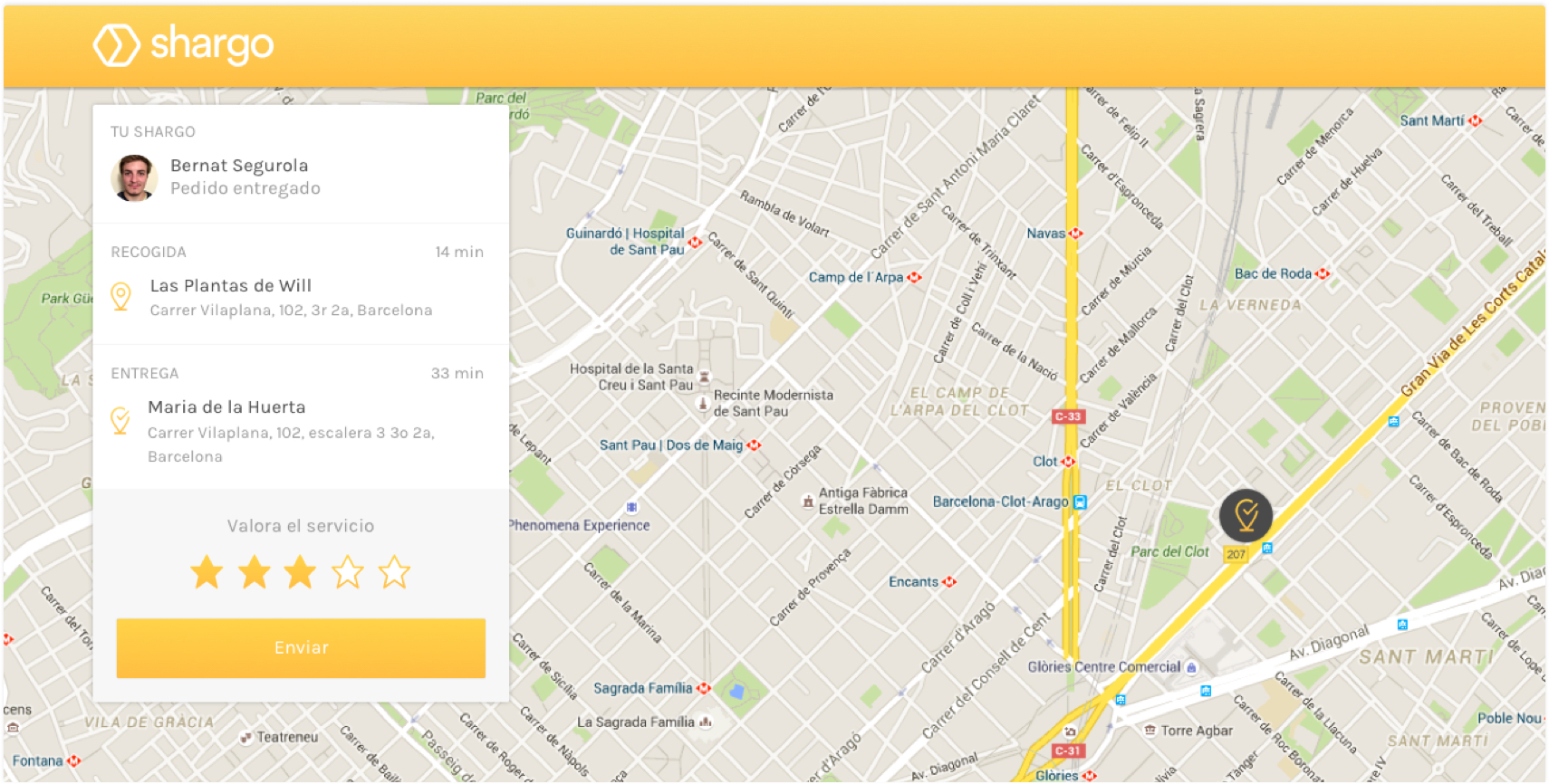Click the Shargo logo in the header
Screen dimensions: 1549x784
183,45
